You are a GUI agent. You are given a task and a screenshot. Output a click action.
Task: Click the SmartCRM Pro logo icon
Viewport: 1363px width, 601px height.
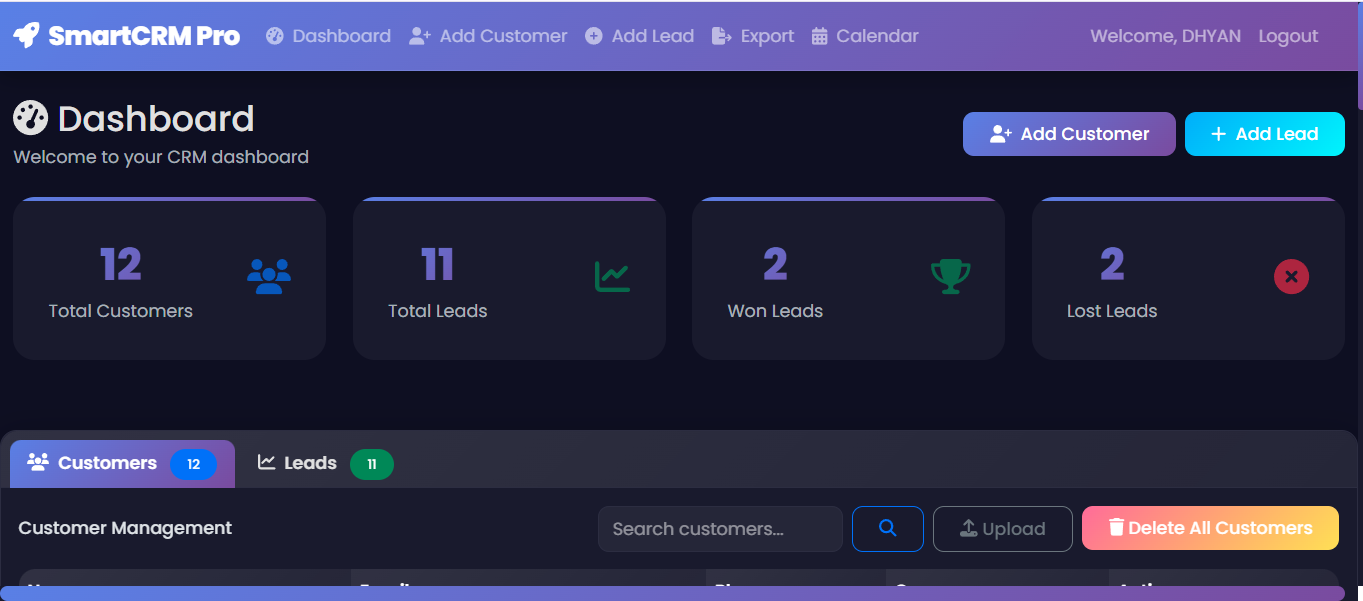pos(28,34)
